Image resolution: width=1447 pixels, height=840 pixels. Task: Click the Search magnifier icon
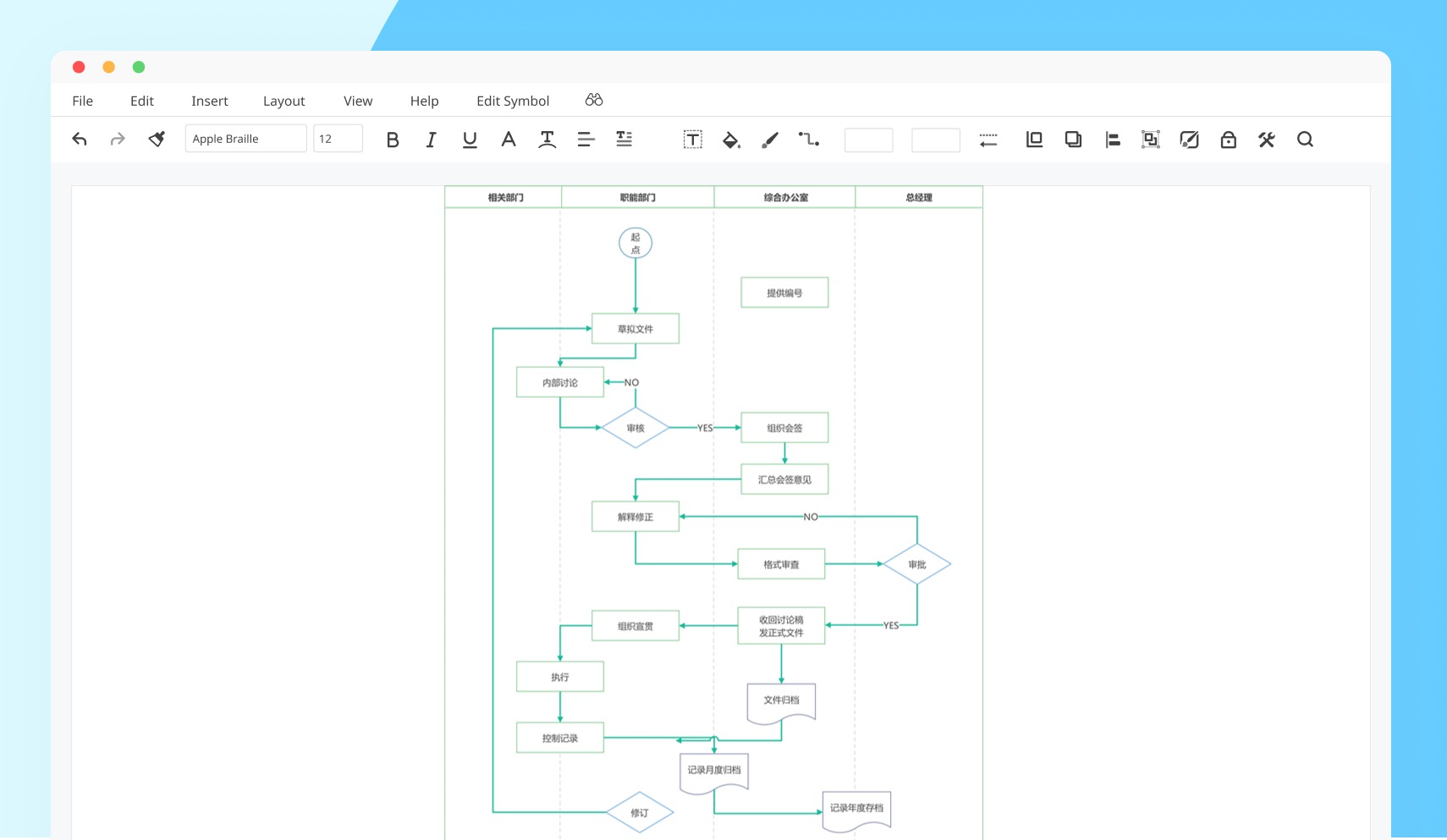coord(1305,140)
